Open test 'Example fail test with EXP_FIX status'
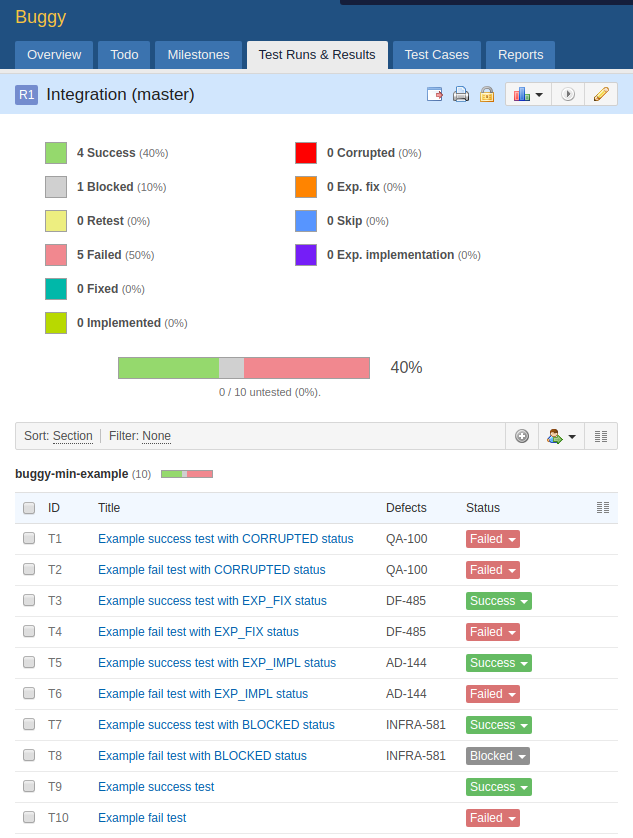633x838 pixels. 198,632
